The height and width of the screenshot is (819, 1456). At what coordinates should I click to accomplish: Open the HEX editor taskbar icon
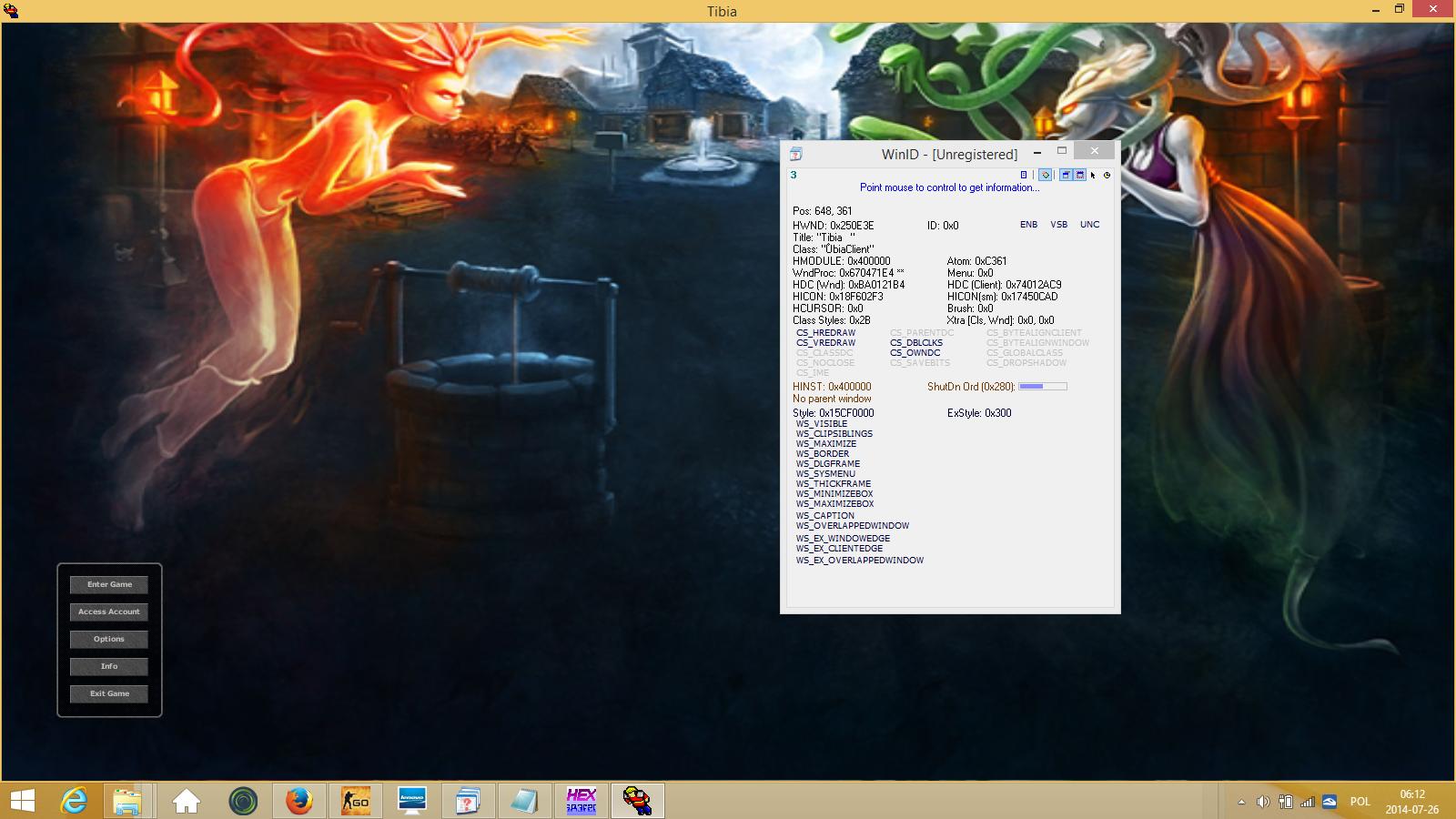581,801
